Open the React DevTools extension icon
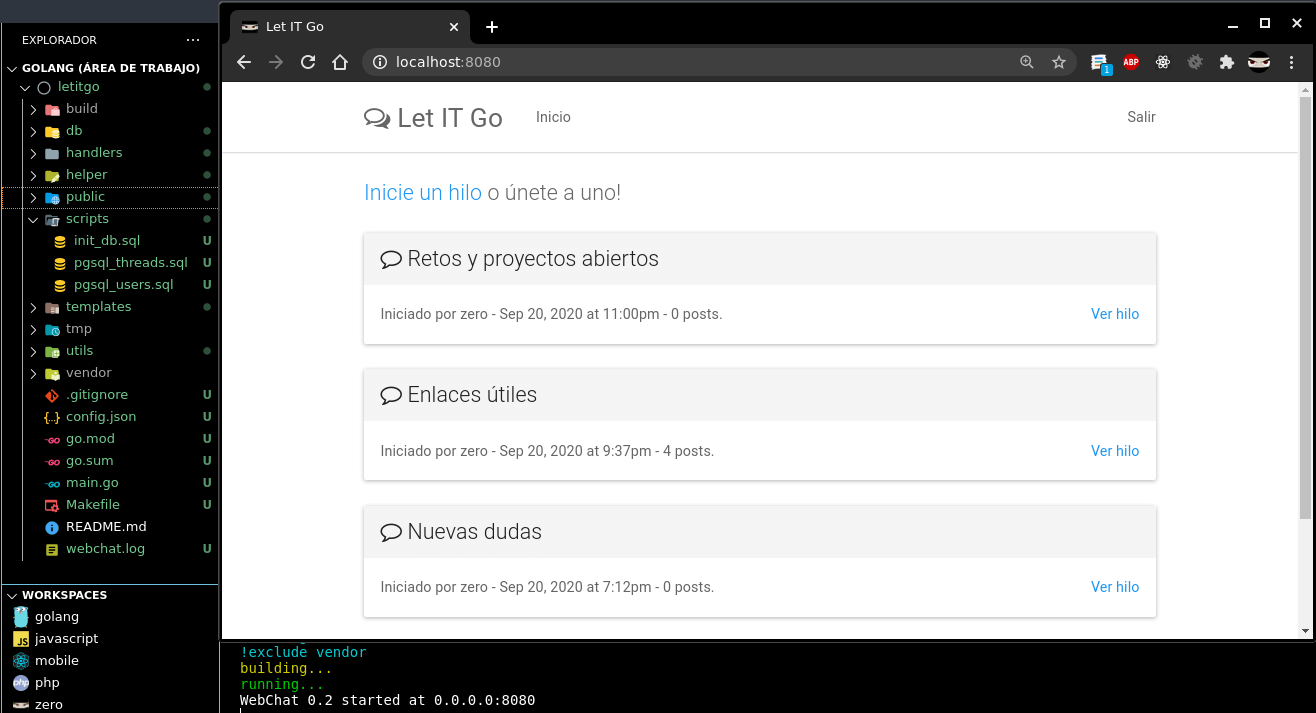The height and width of the screenshot is (713, 1316). [1163, 62]
